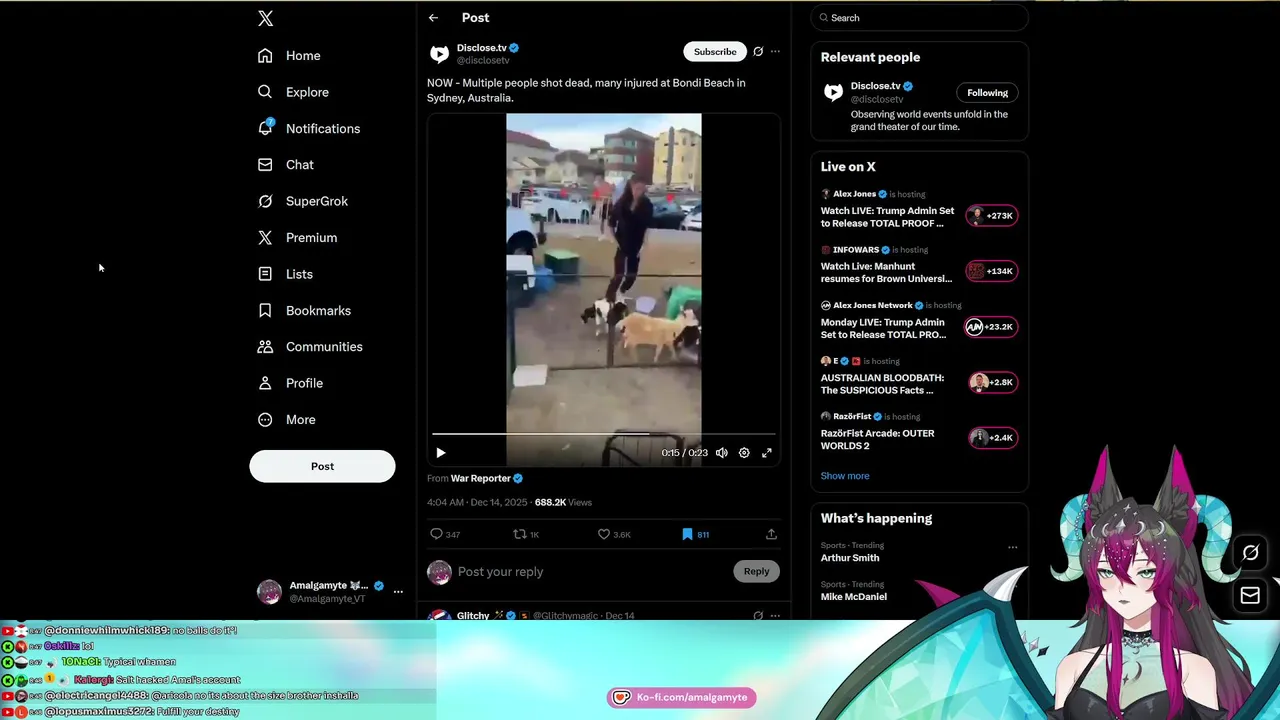Open Lists in sidebar

(x=285, y=274)
